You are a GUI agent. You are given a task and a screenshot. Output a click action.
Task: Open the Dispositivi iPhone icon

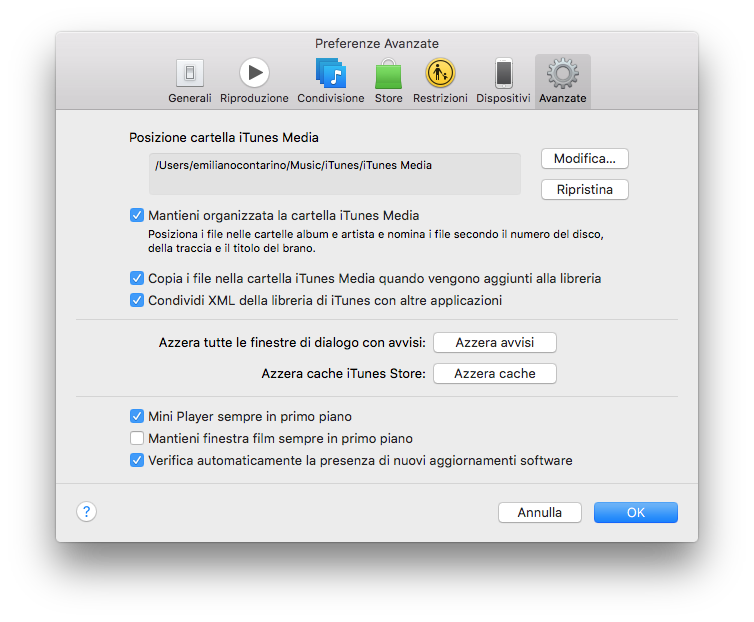pos(503,73)
